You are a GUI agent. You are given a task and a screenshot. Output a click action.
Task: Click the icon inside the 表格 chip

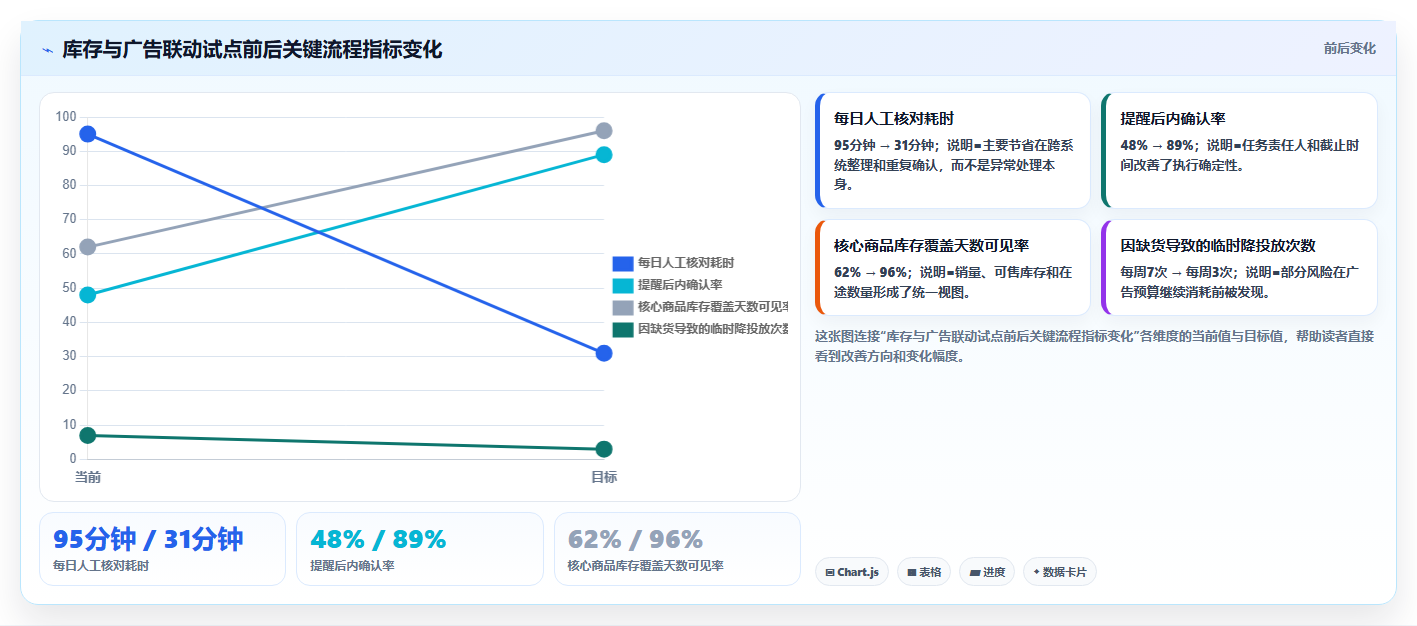tap(912, 573)
